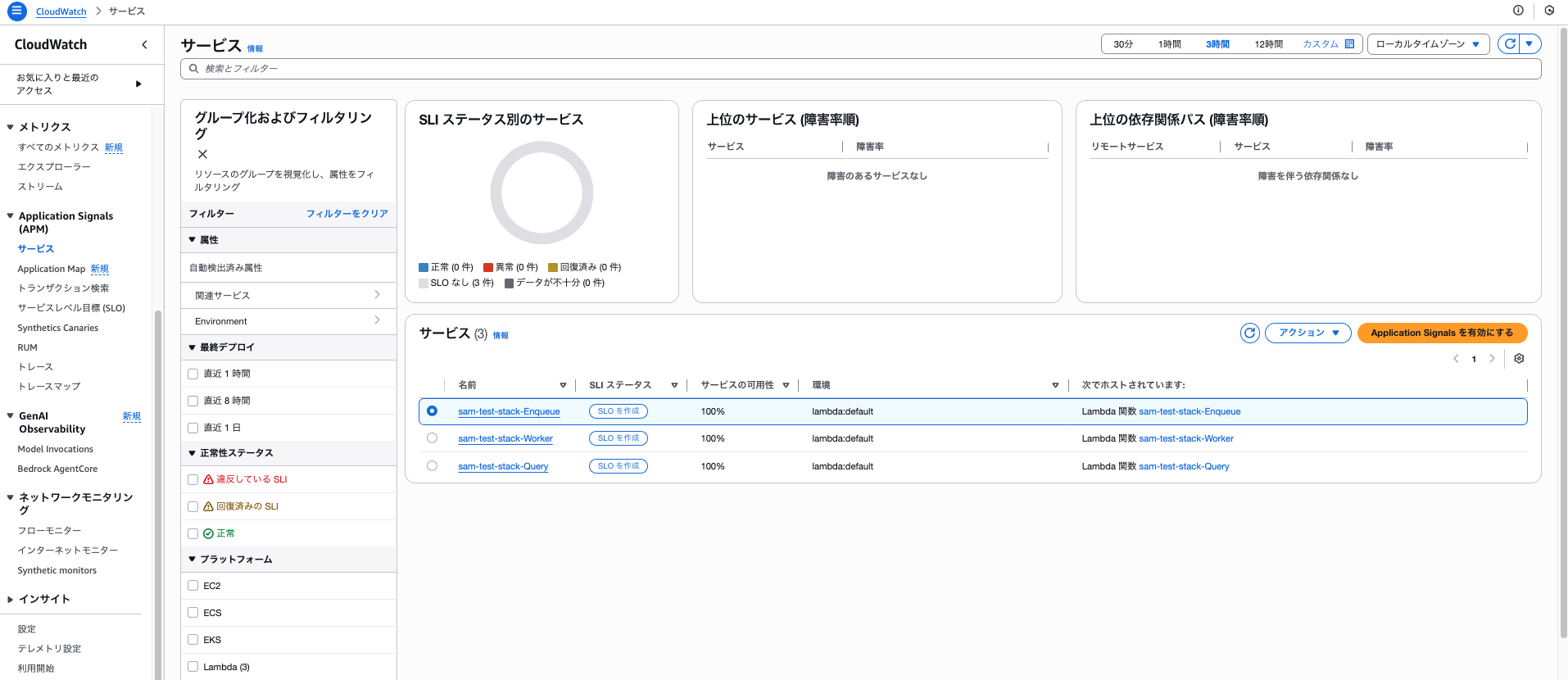This screenshot has width=1568, height=680.
Task: Click the info circle icon top right
Action: (x=1518, y=11)
